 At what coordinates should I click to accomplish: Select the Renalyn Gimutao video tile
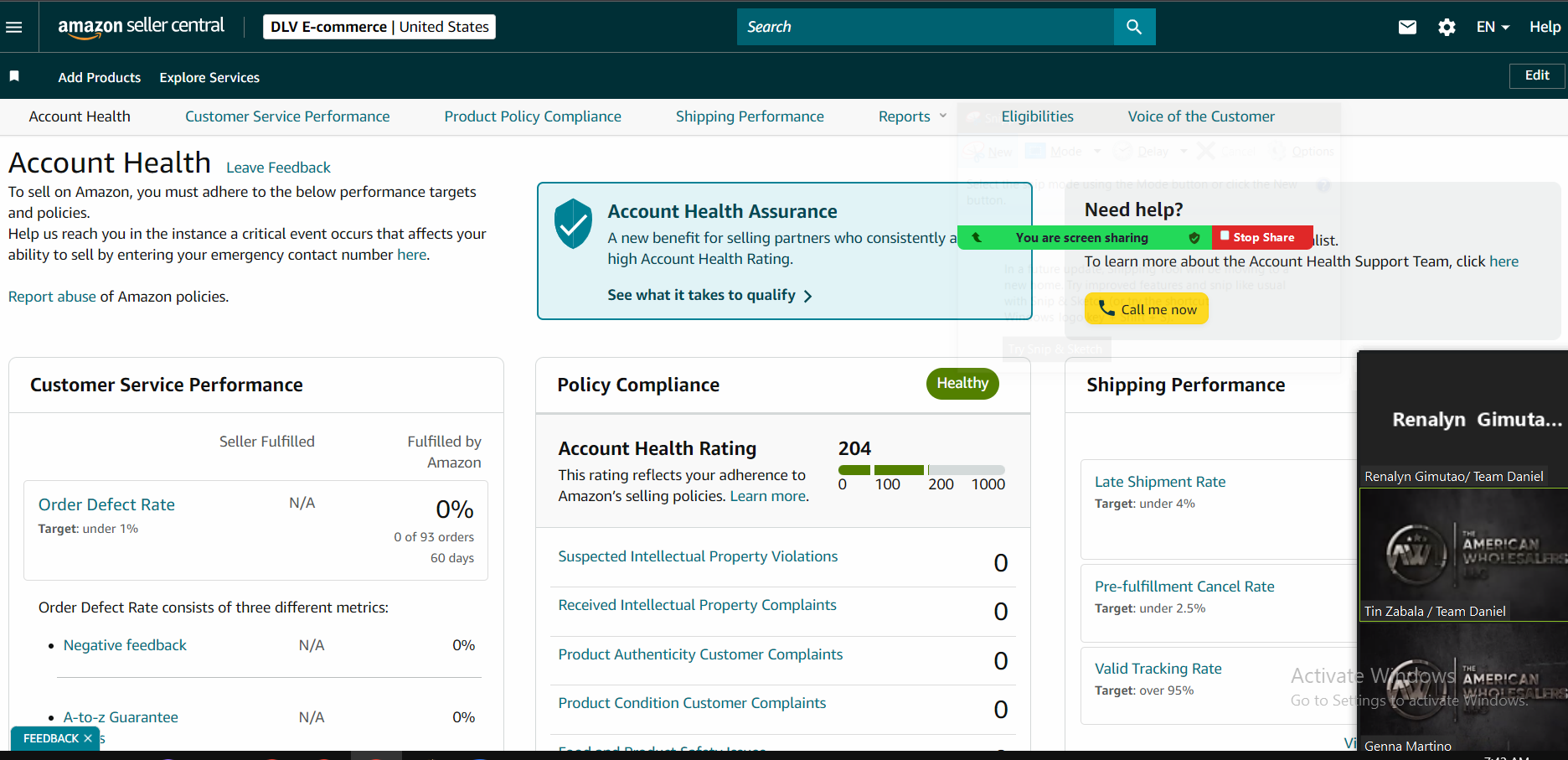[1462, 419]
